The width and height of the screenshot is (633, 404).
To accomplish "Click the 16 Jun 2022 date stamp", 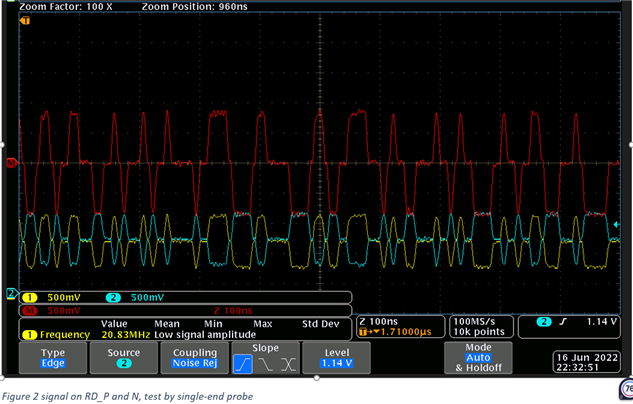I will (587, 358).
